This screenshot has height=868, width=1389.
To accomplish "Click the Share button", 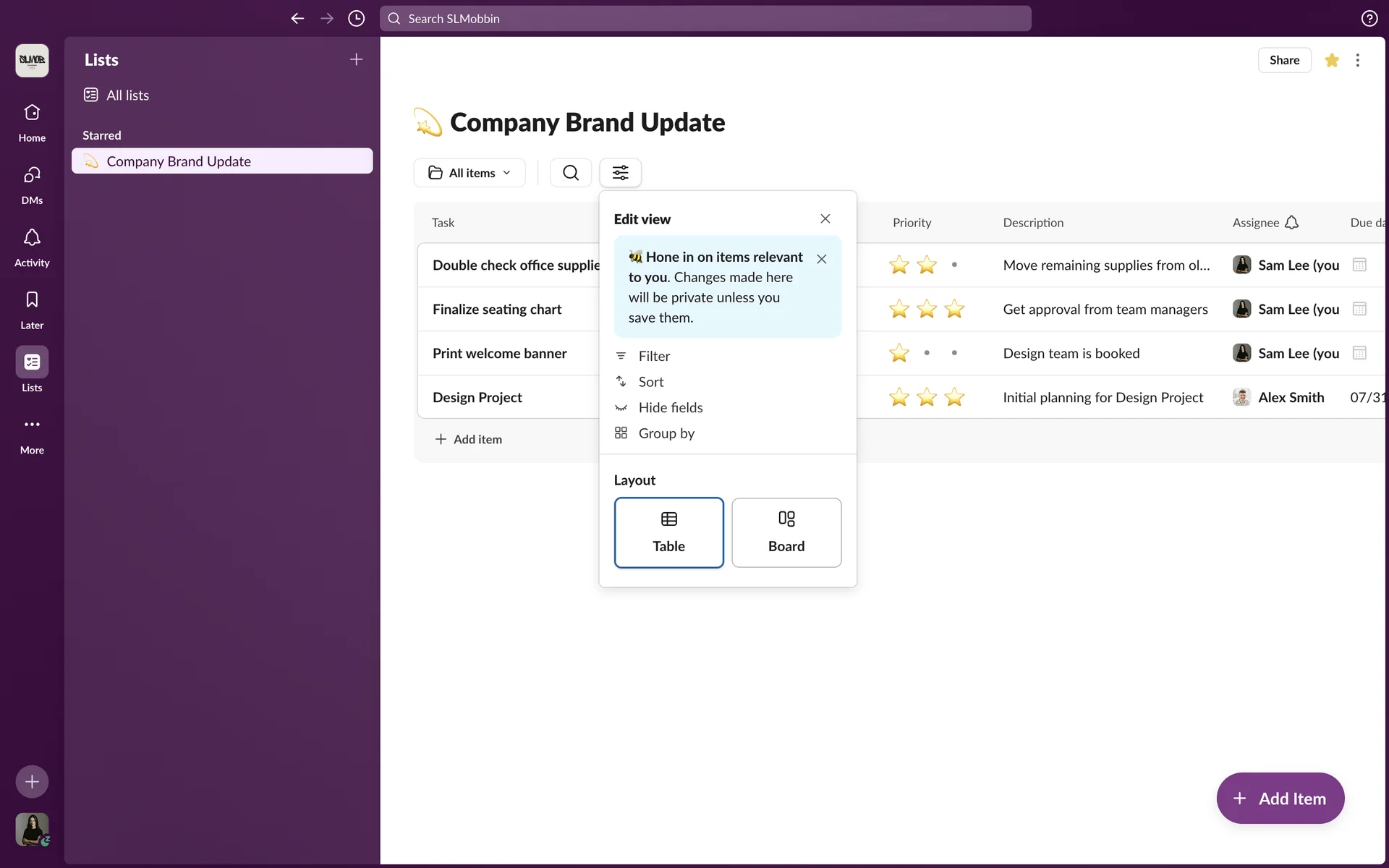I will [x=1284, y=61].
